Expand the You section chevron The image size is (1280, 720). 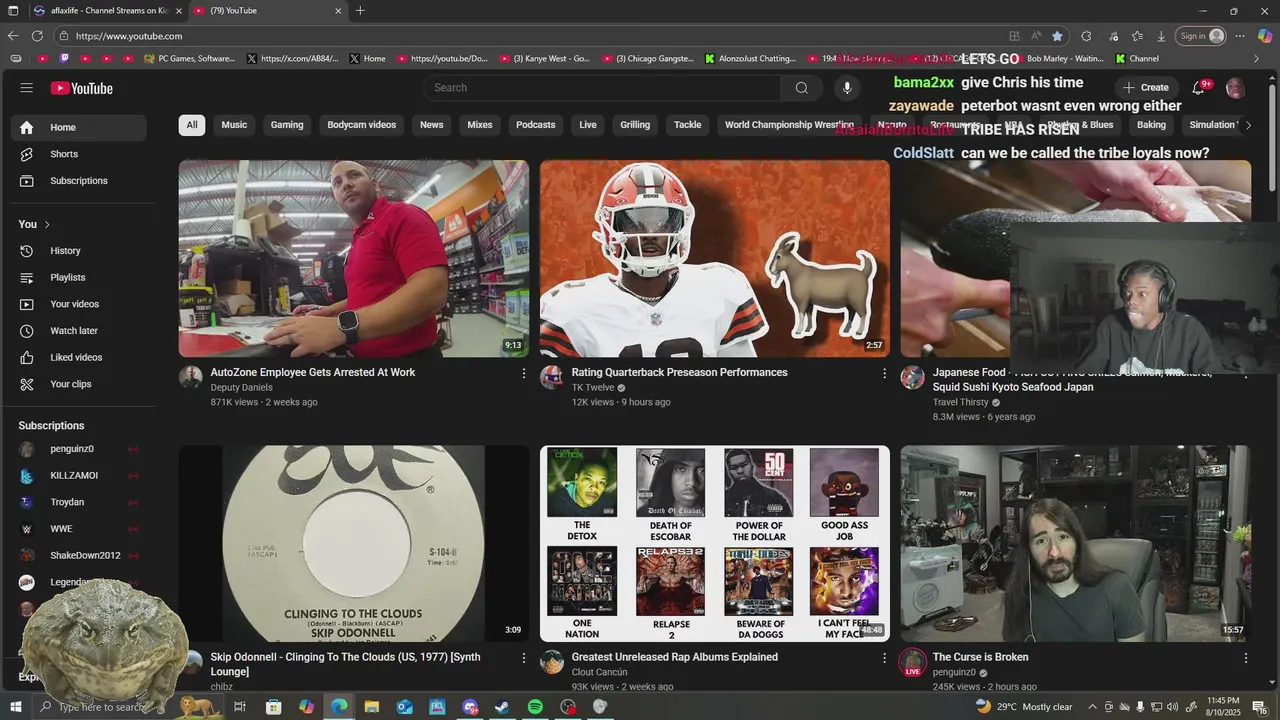pyautogui.click(x=47, y=224)
